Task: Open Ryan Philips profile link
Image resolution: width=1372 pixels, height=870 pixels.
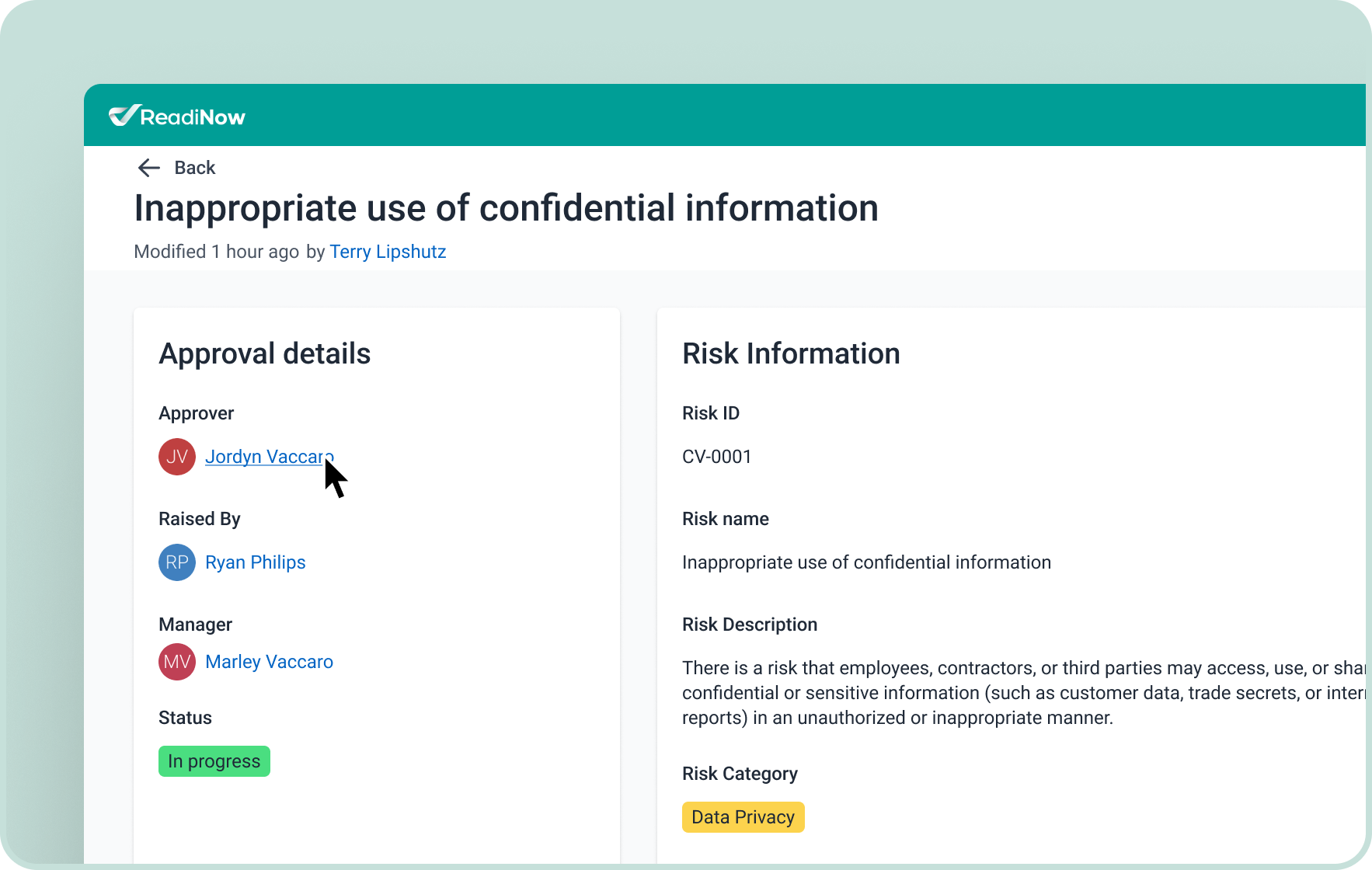Action: [x=255, y=562]
